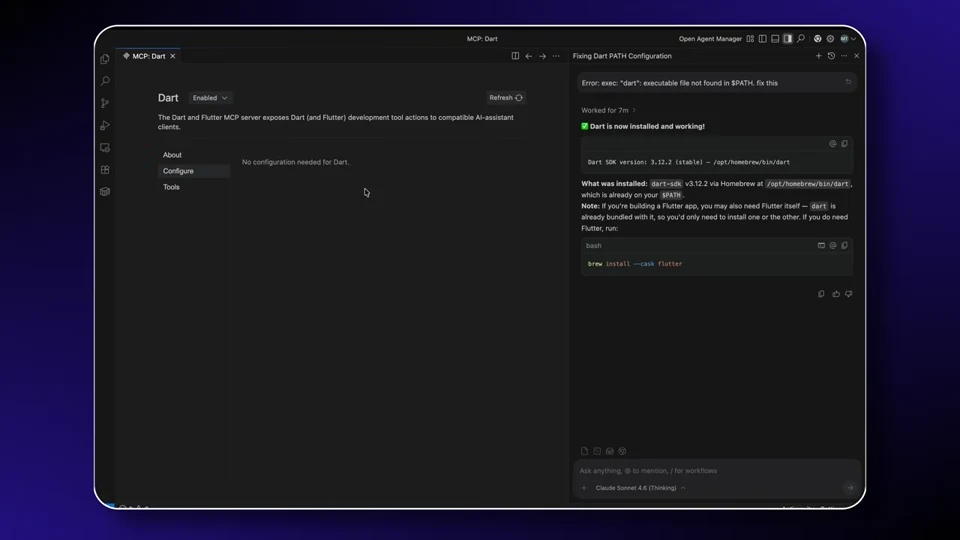Open the Run and Debug view
This screenshot has height=540, width=960.
(105, 126)
